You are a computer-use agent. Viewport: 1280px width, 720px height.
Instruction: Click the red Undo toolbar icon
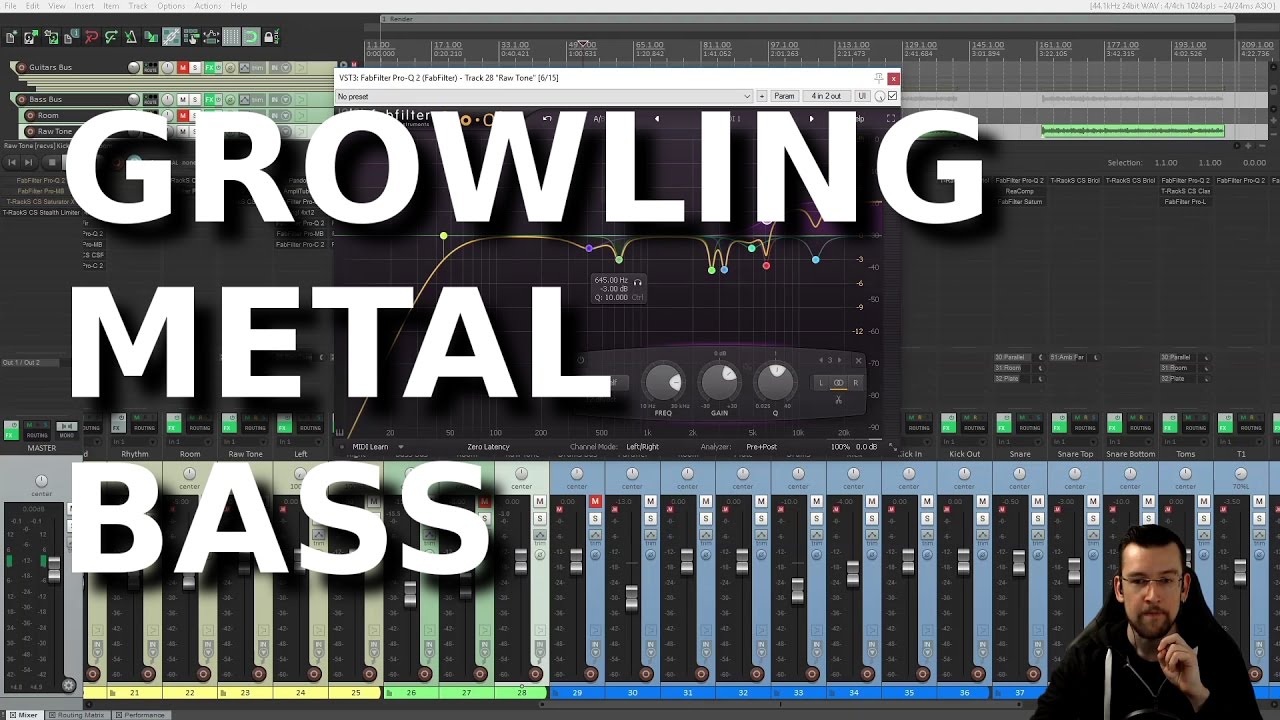click(x=92, y=37)
